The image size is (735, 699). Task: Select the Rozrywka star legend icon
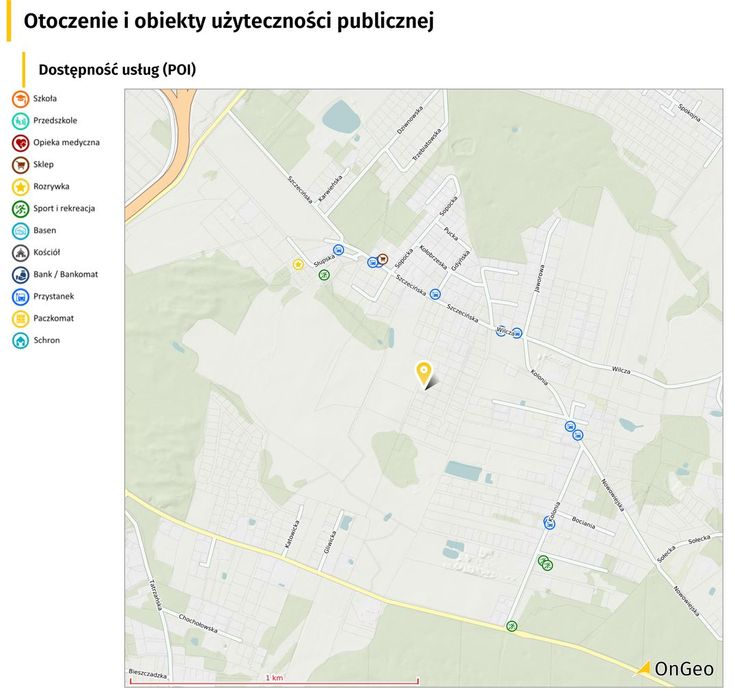click(x=21, y=187)
